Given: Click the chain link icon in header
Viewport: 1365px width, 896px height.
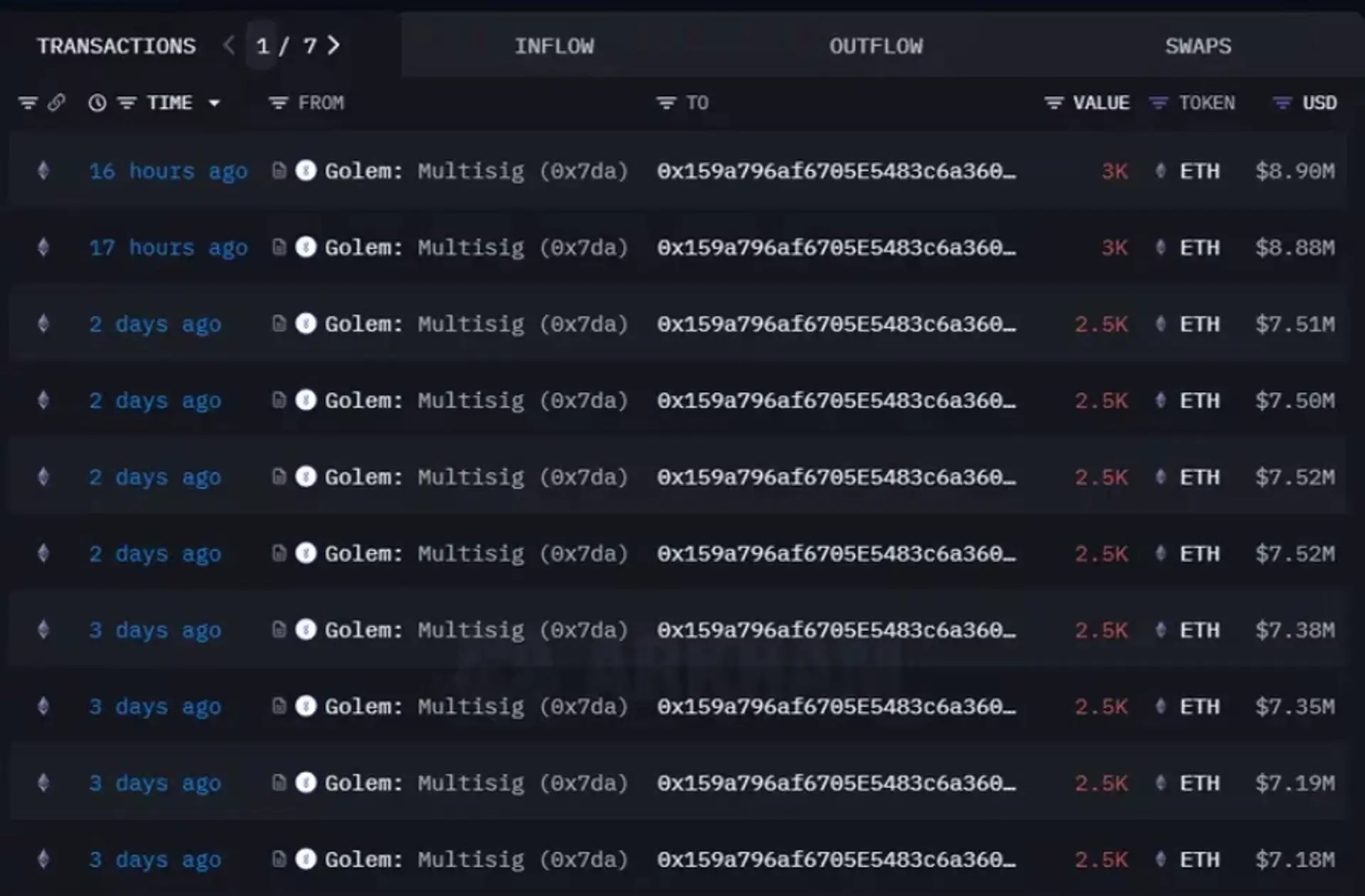Looking at the screenshot, I should (56, 103).
